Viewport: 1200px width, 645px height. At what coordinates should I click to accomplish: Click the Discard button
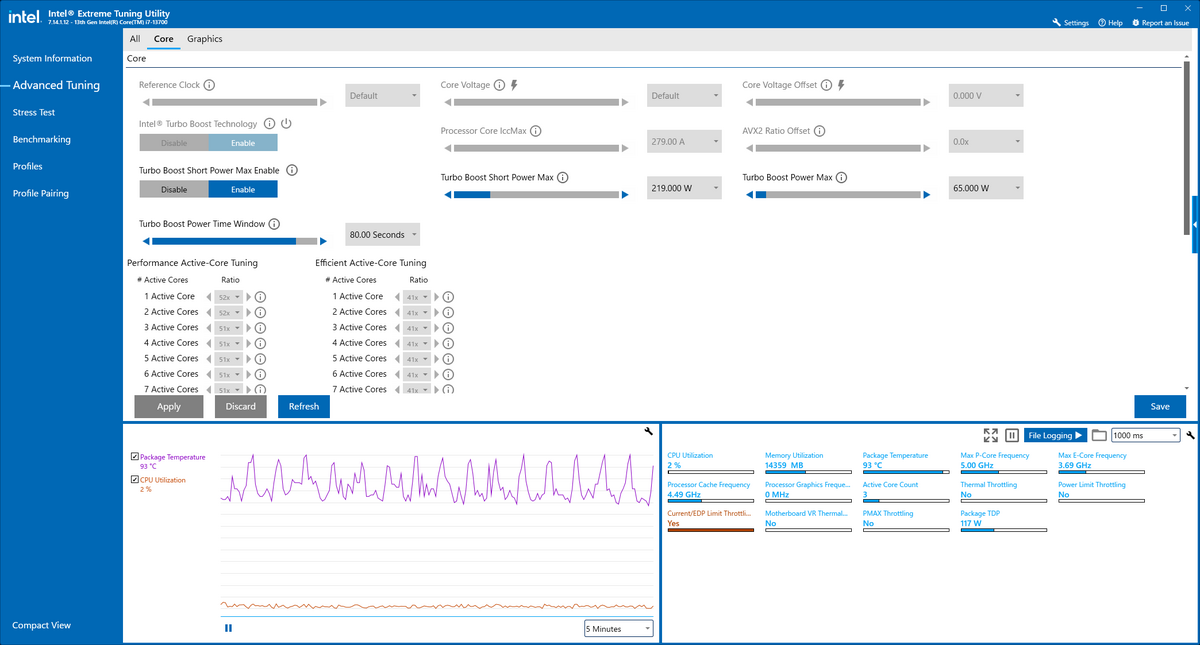(x=240, y=407)
